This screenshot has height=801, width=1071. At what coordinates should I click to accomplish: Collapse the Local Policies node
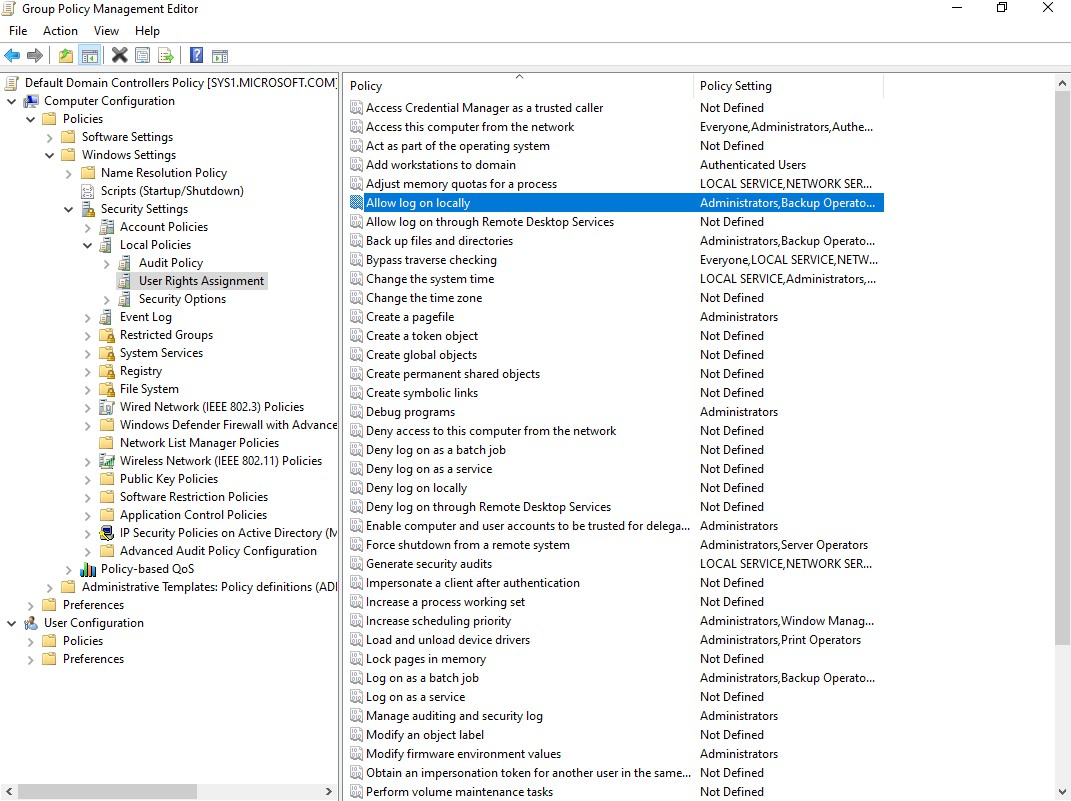87,245
